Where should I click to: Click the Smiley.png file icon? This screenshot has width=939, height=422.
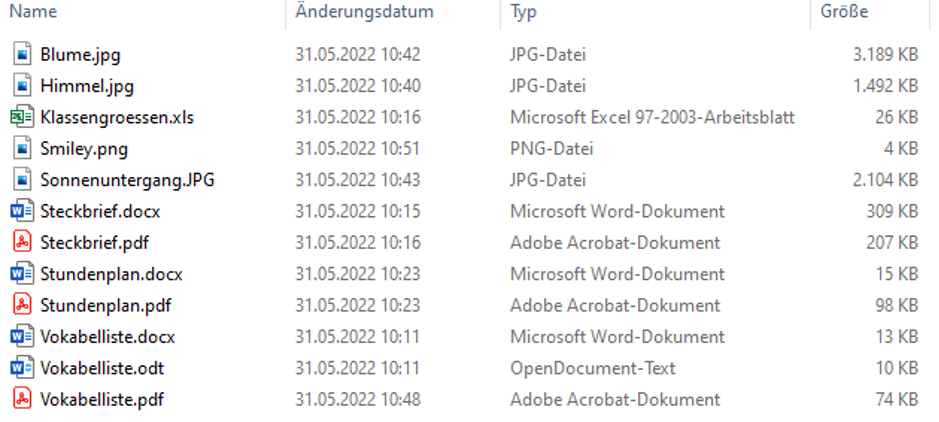click(22, 149)
